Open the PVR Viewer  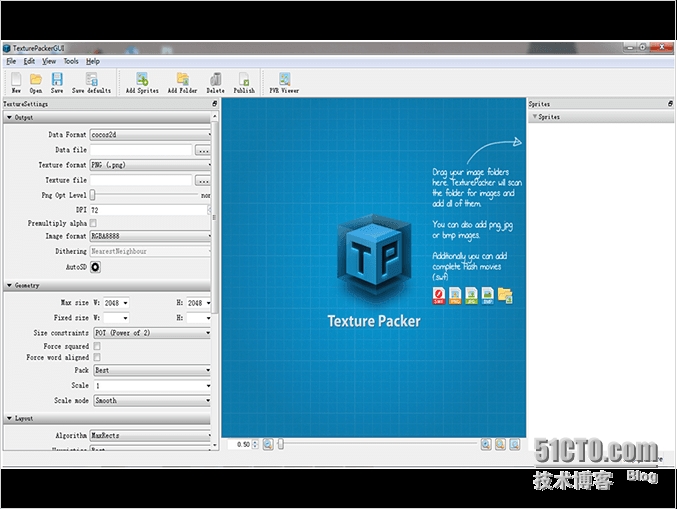tap(284, 82)
